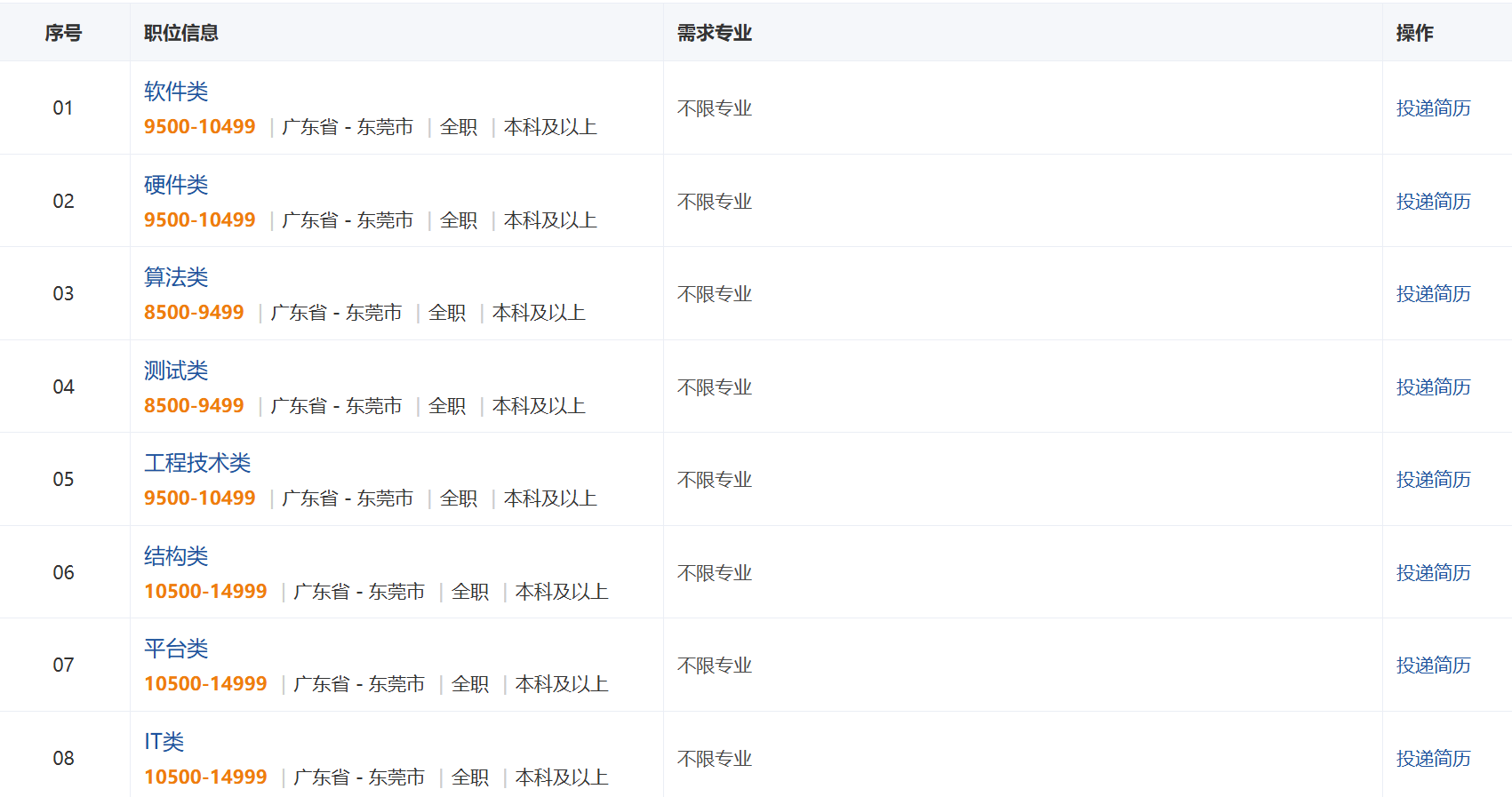Open the 软件类 job posting
The width and height of the screenshot is (1512, 797).
point(176,92)
